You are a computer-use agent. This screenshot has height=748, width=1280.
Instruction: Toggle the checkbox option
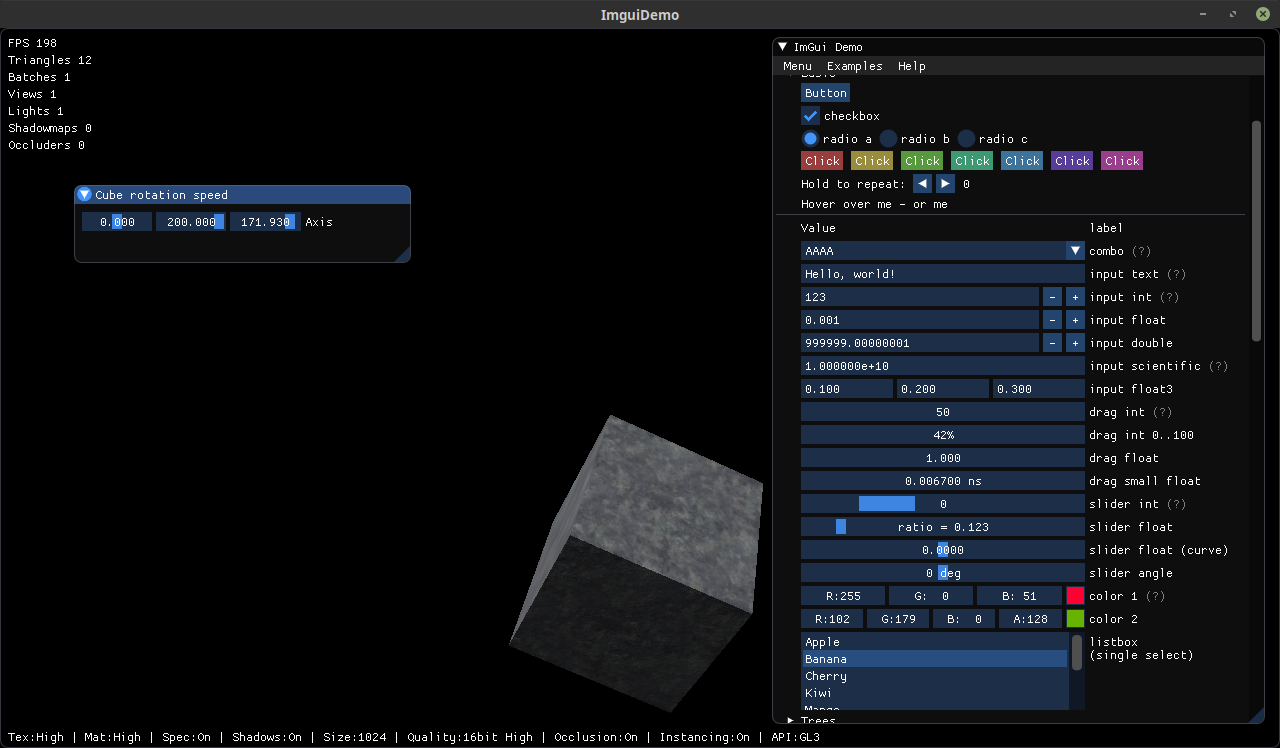click(811, 116)
